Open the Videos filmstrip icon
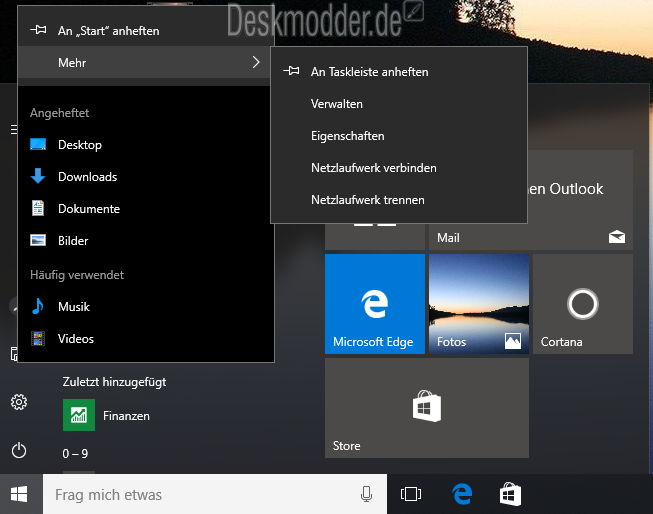The width and height of the screenshot is (653, 514). coord(38,338)
